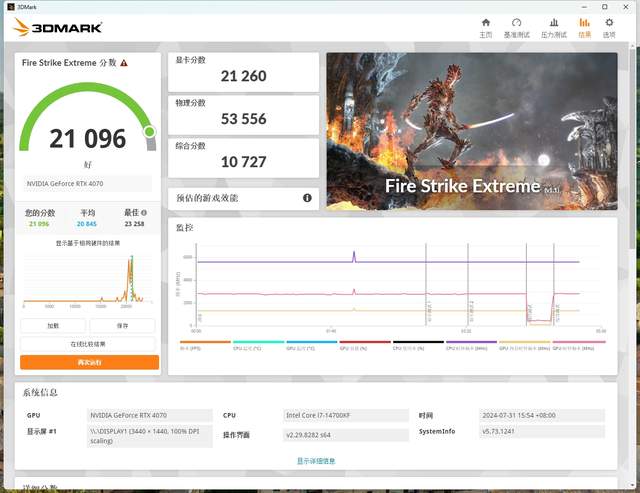Click the orange 再次运行 run again button
Viewport: 640px width, 493px height.
(89, 362)
